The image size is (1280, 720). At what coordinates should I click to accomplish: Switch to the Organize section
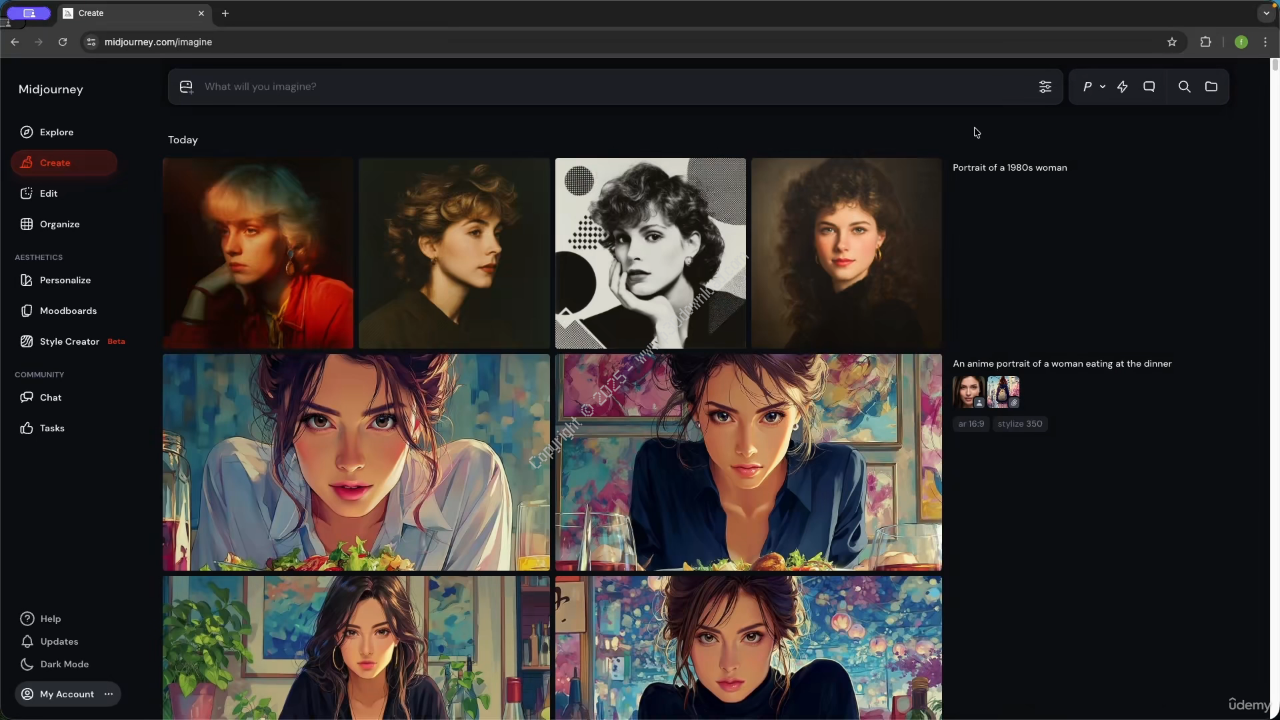(x=59, y=224)
